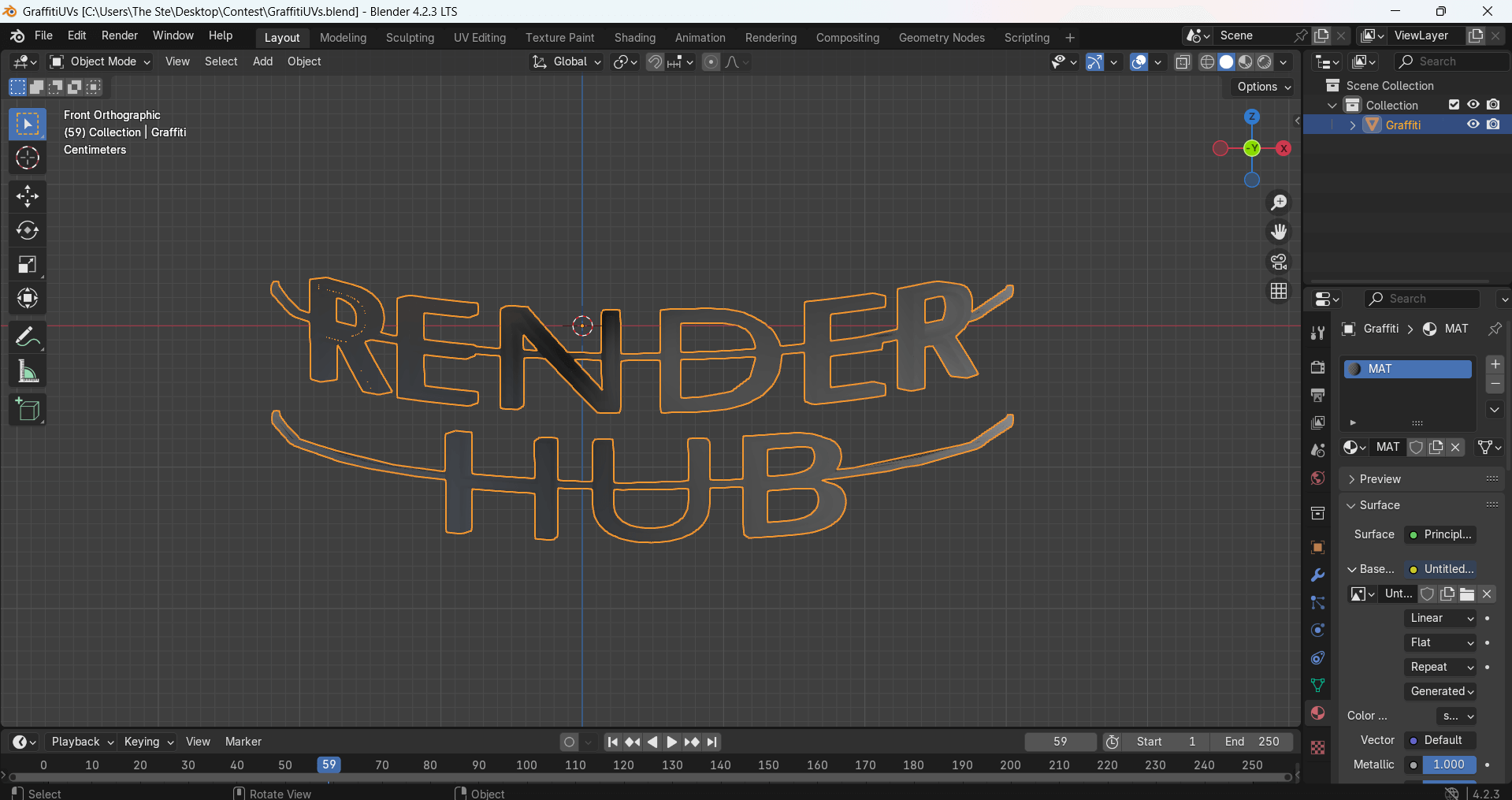Image resolution: width=1512 pixels, height=800 pixels.
Task: Activate the Scale tool
Action: tap(28, 265)
